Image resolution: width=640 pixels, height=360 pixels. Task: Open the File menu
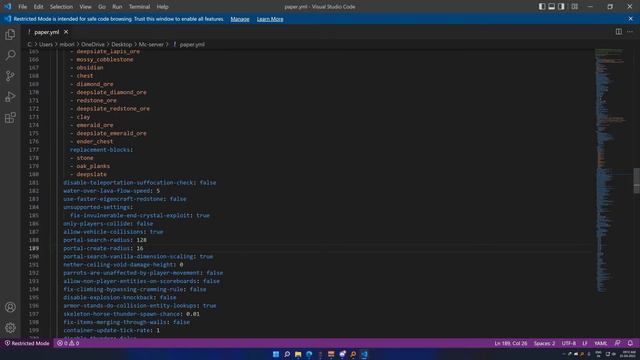click(x=22, y=7)
